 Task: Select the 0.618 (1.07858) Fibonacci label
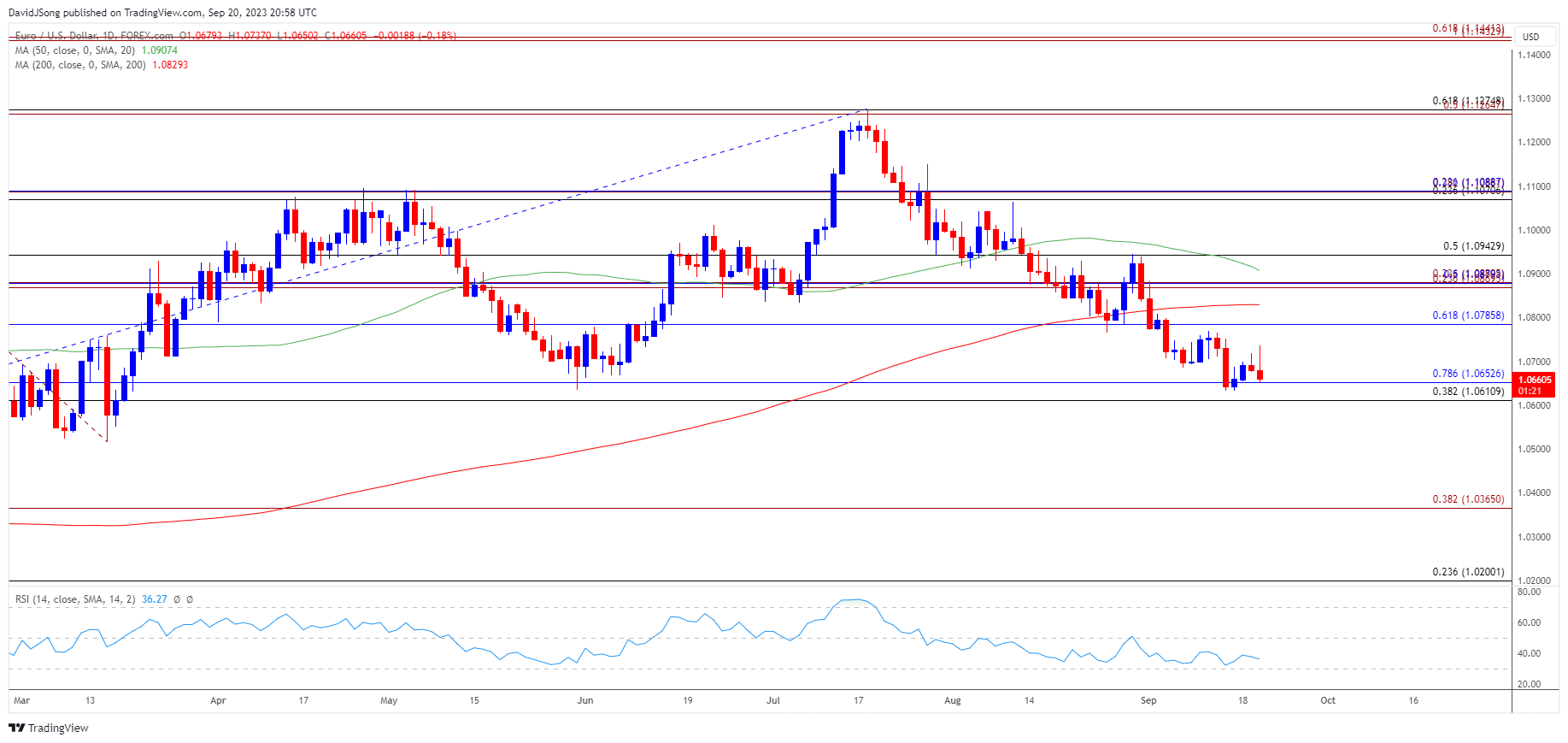point(1468,315)
